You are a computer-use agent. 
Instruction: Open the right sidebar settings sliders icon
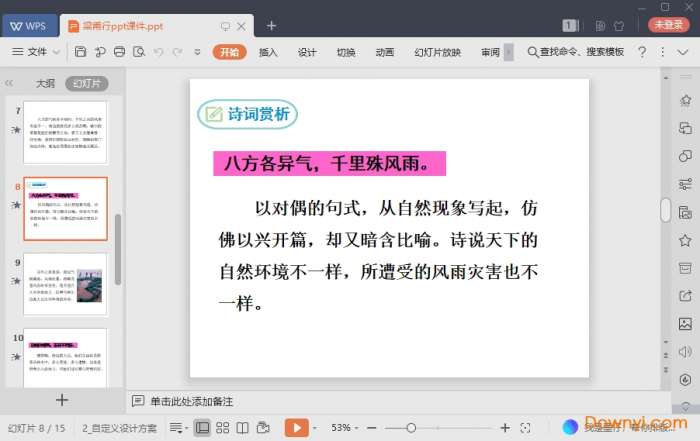685,184
